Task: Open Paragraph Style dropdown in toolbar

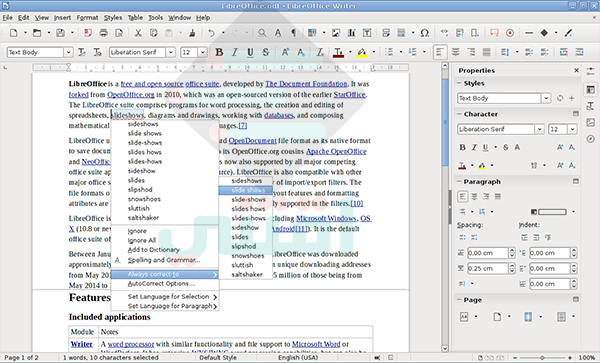Action: [68, 52]
